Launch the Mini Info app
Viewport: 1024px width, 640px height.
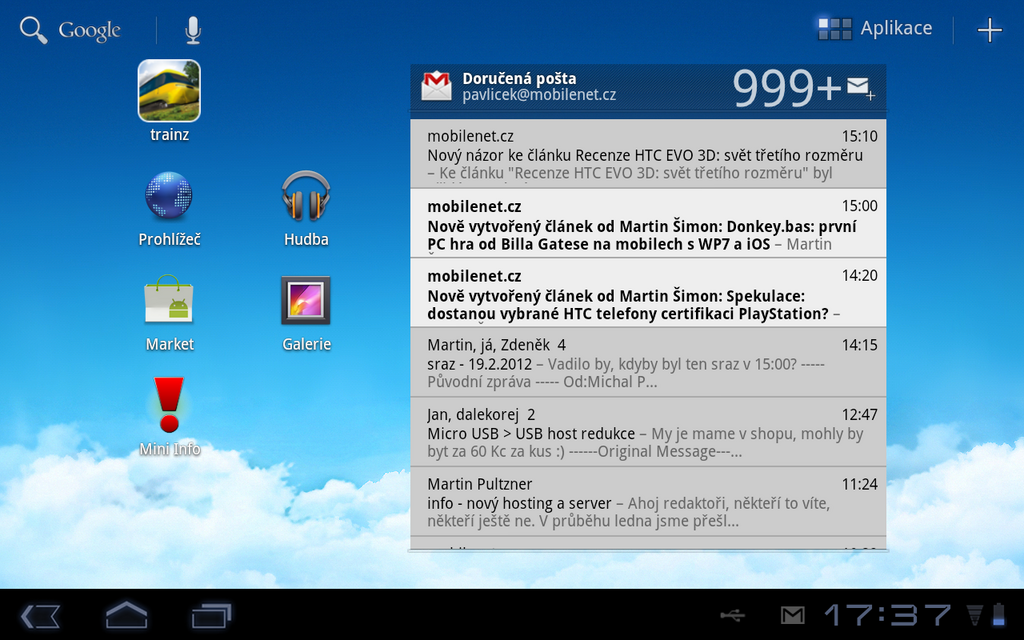coord(168,406)
